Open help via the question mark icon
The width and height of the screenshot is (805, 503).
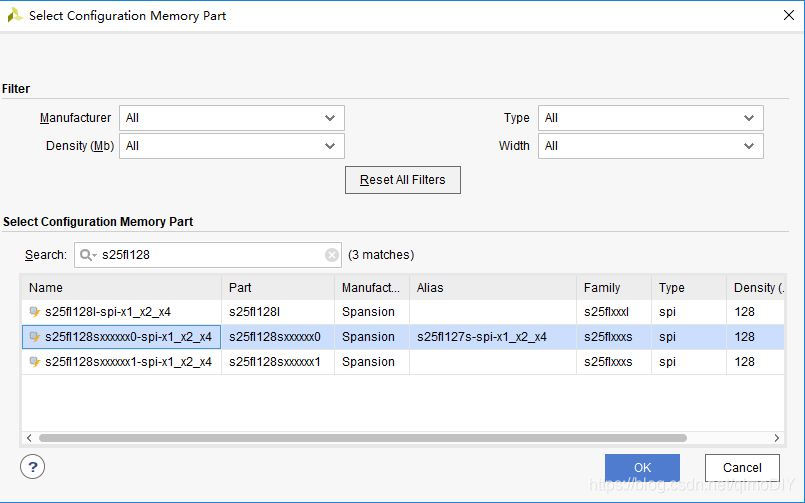coord(33,466)
